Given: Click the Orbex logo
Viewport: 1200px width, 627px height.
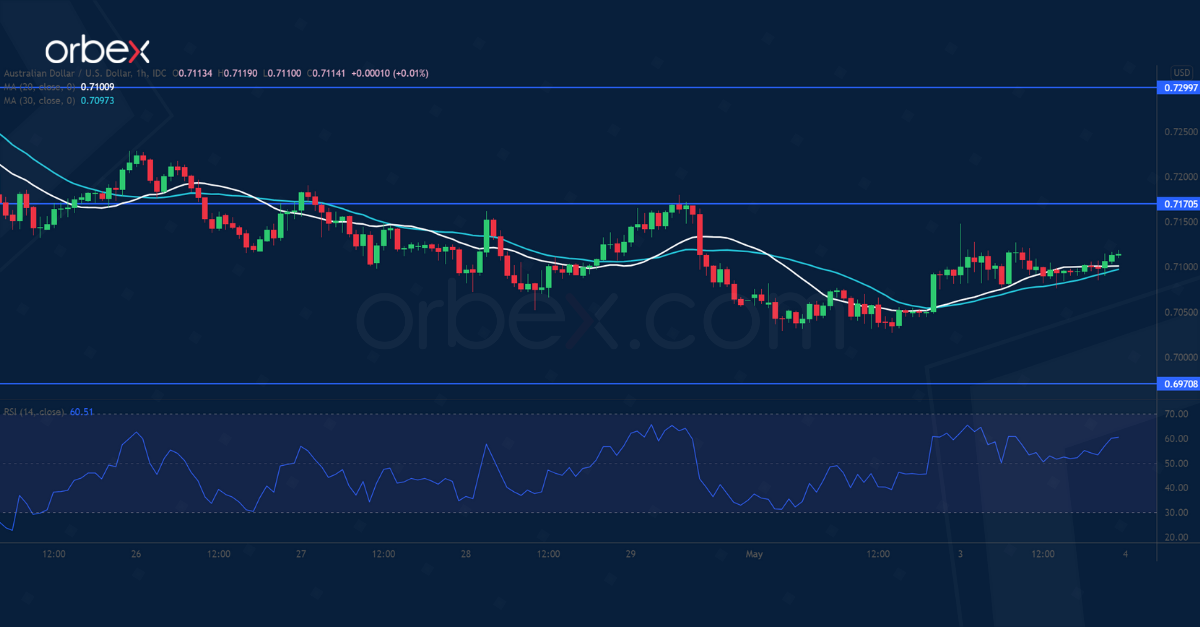Looking at the screenshot, I should point(100,44).
